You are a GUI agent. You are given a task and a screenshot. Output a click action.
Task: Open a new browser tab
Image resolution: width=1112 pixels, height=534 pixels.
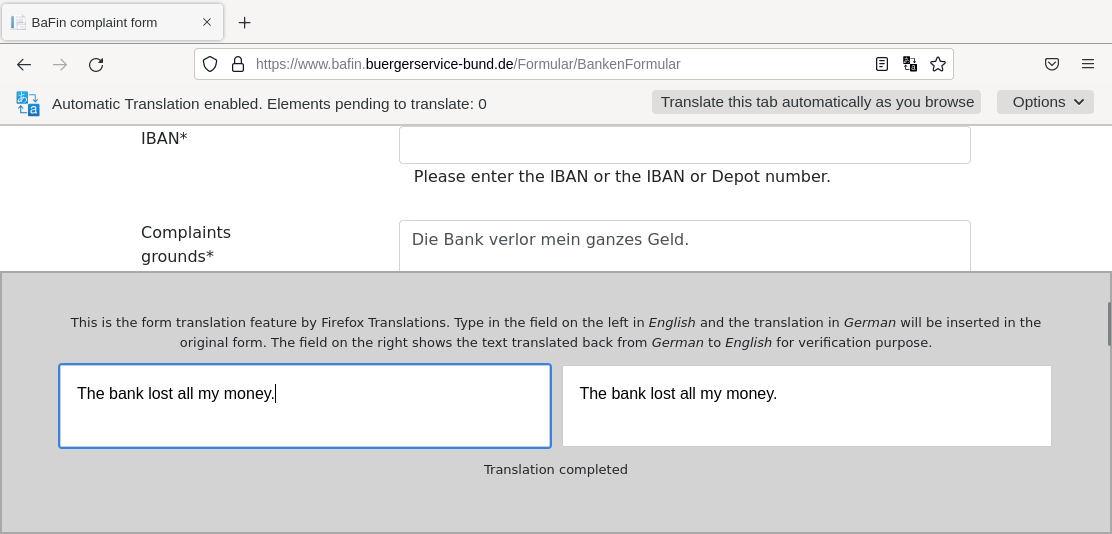click(244, 22)
